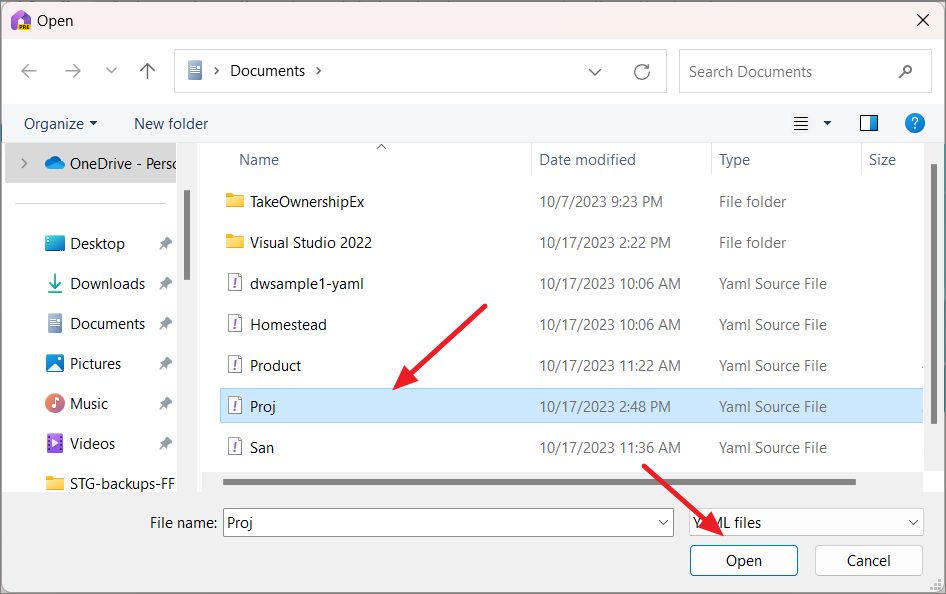
Task: Expand the OneDrive - Personal tree item
Action: [22, 162]
